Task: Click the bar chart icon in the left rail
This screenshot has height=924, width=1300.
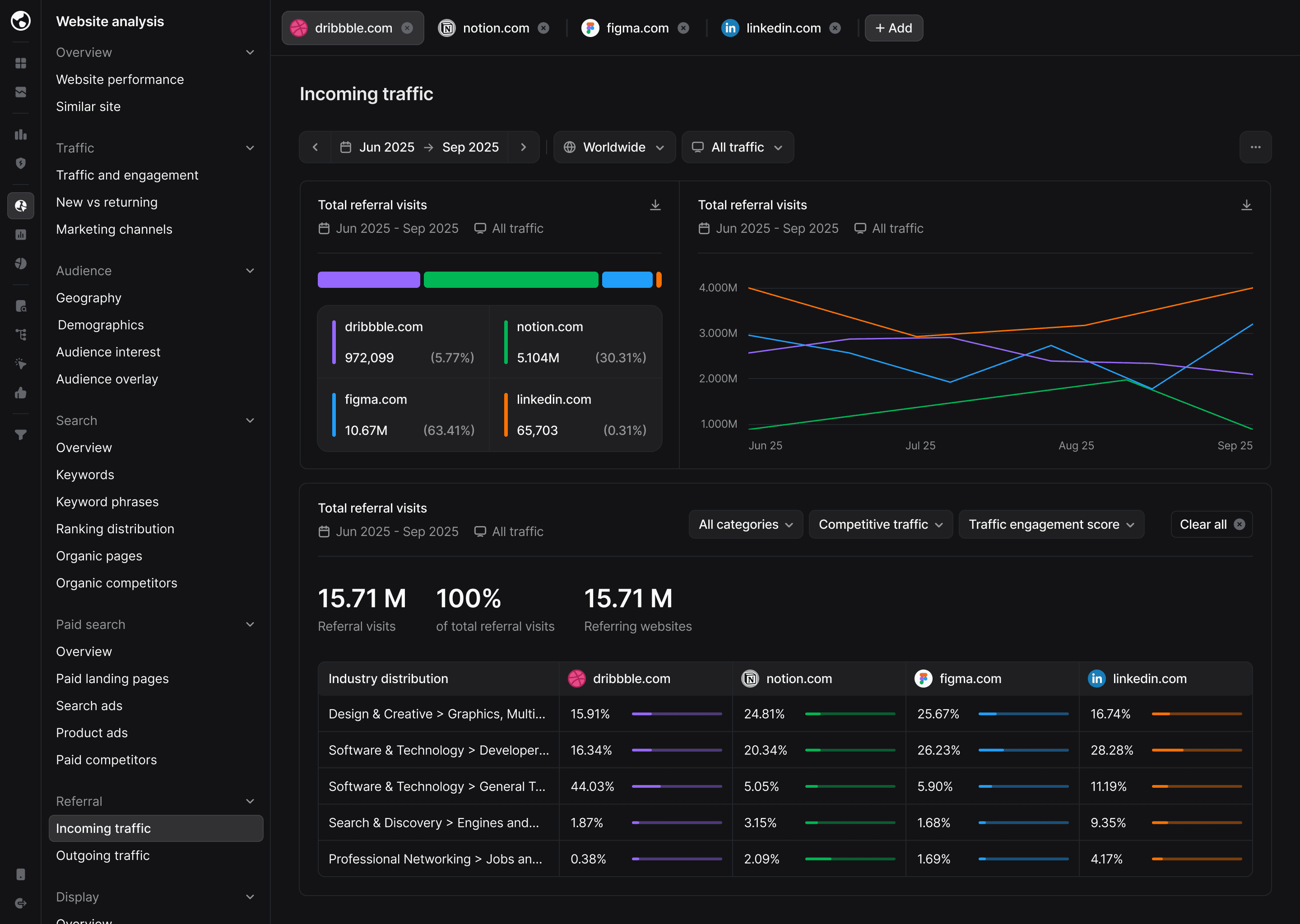Action: point(20,134)
